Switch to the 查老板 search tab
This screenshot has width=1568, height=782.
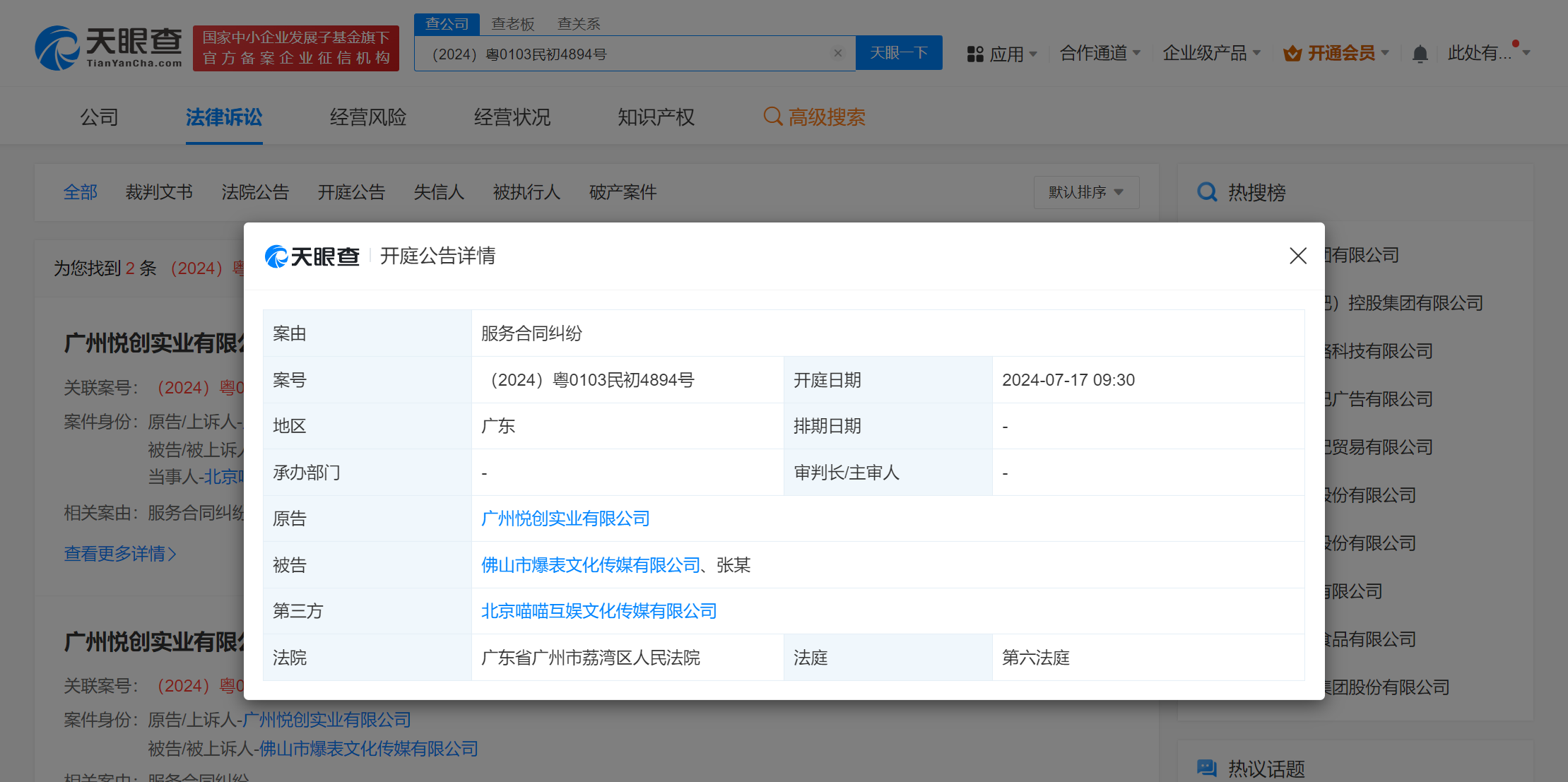click(513, 23)
